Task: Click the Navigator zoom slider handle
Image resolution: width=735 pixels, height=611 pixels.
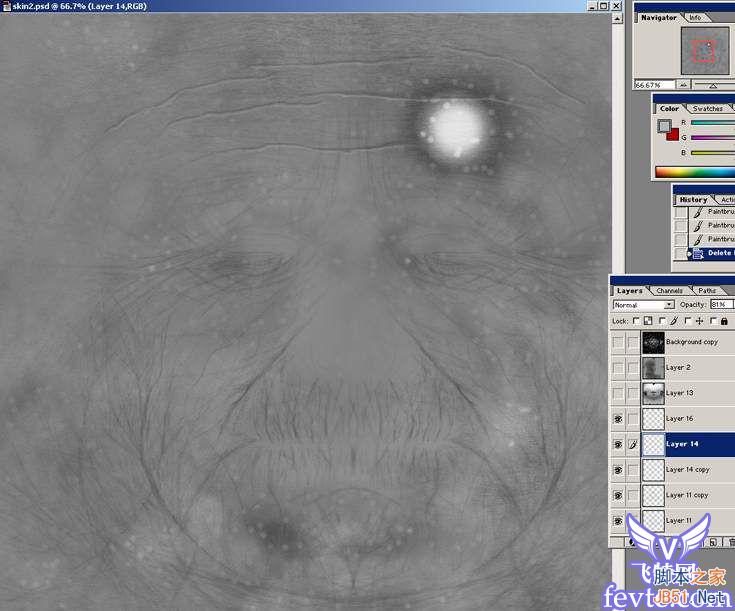Action: click(713, 86)
